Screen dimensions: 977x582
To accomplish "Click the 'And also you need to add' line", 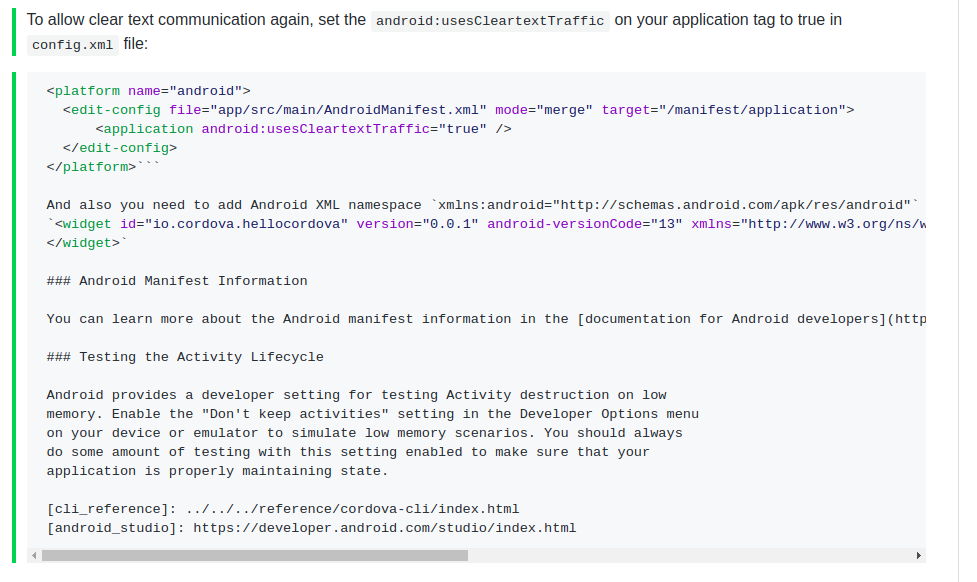I will coord(482,205).
